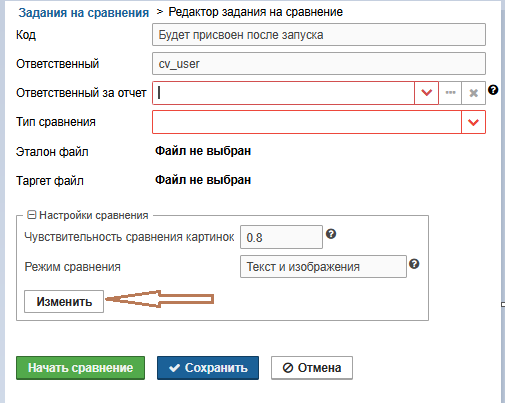Focus the Ответственный за отчет input field
The image size is (505, 403).
point(283,93)
